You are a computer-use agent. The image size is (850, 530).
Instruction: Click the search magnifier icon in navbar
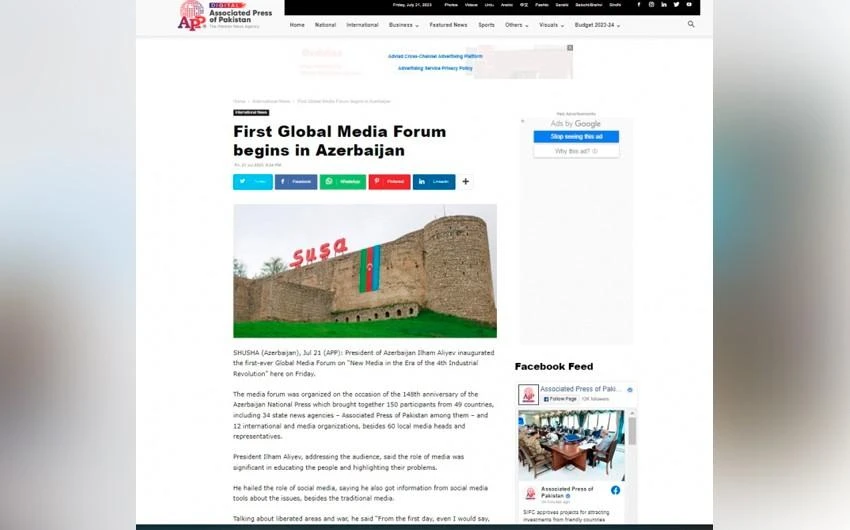point(691,24)
